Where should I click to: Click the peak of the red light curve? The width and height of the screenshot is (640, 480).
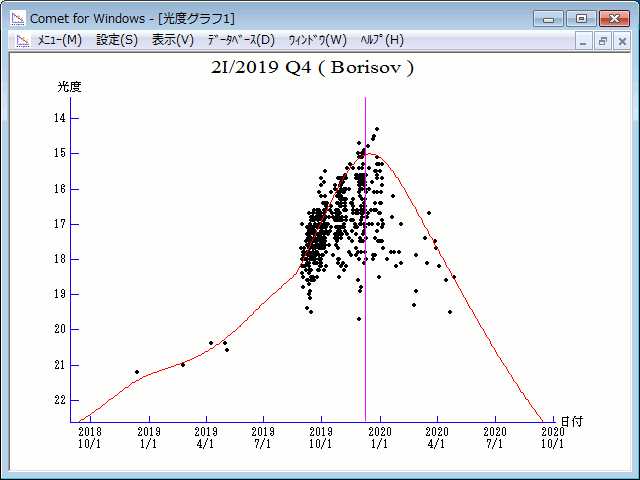click(x=370, y=154)
